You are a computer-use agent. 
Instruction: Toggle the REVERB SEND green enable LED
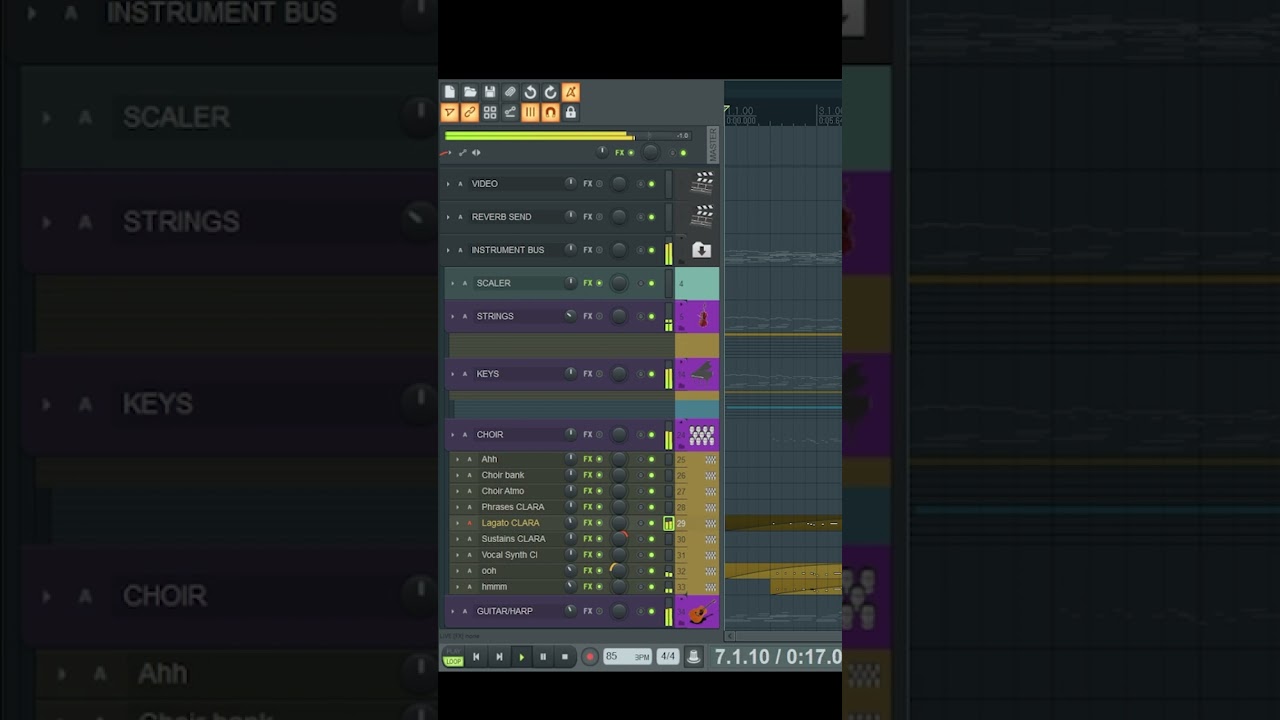tap(651, 217)
